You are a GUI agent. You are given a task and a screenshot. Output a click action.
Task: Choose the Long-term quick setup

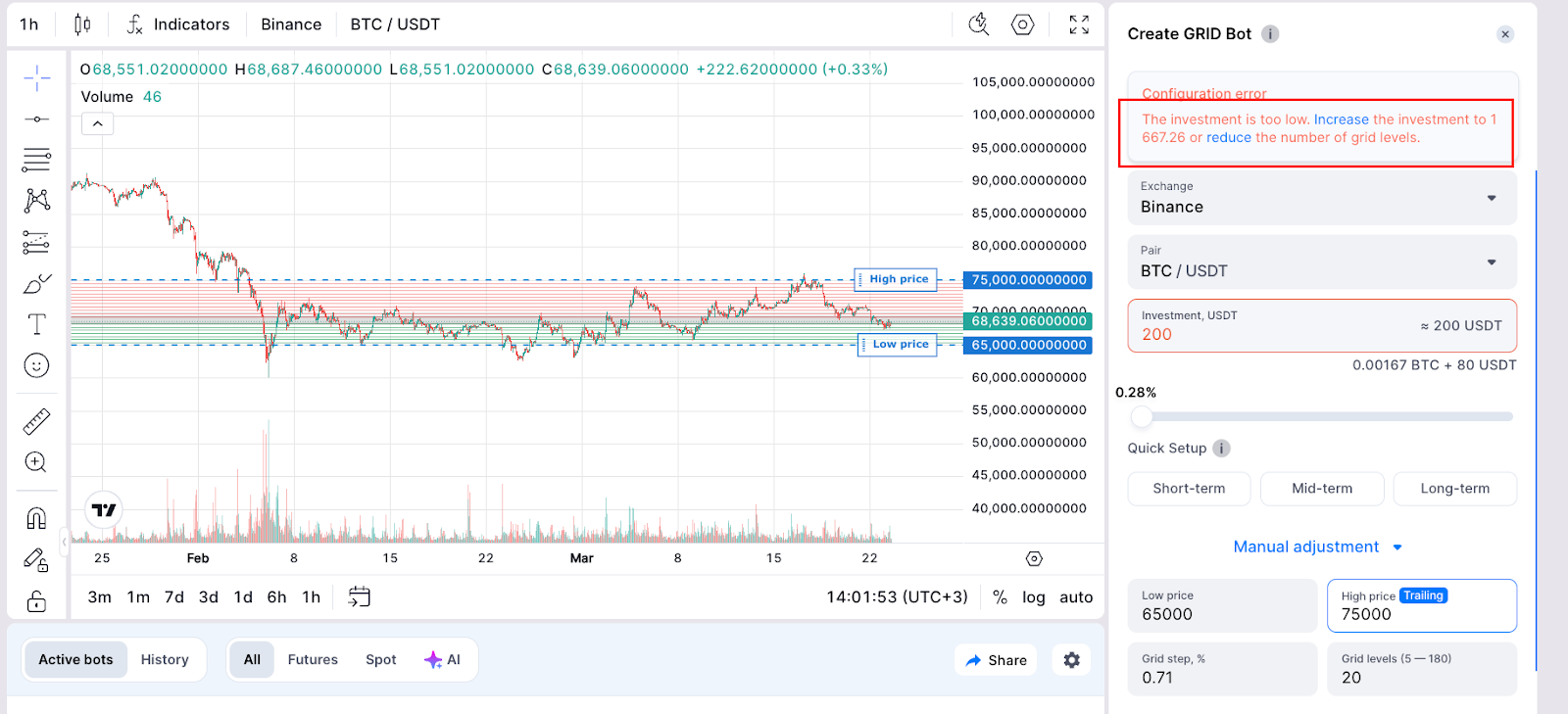point(1455,489)
